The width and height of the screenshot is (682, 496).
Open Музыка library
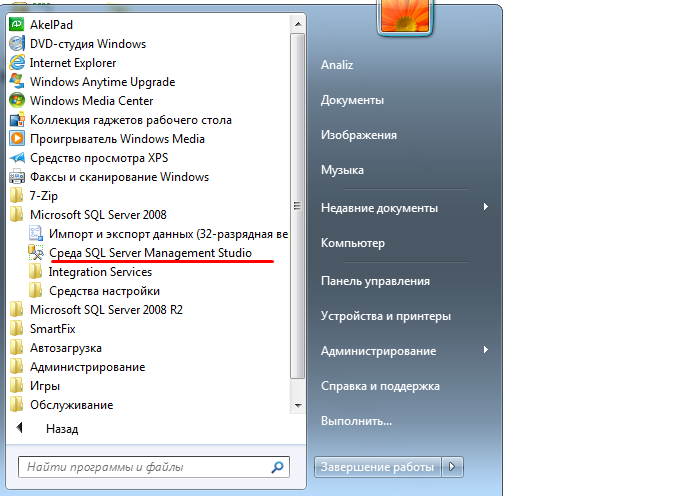[342, 170]
